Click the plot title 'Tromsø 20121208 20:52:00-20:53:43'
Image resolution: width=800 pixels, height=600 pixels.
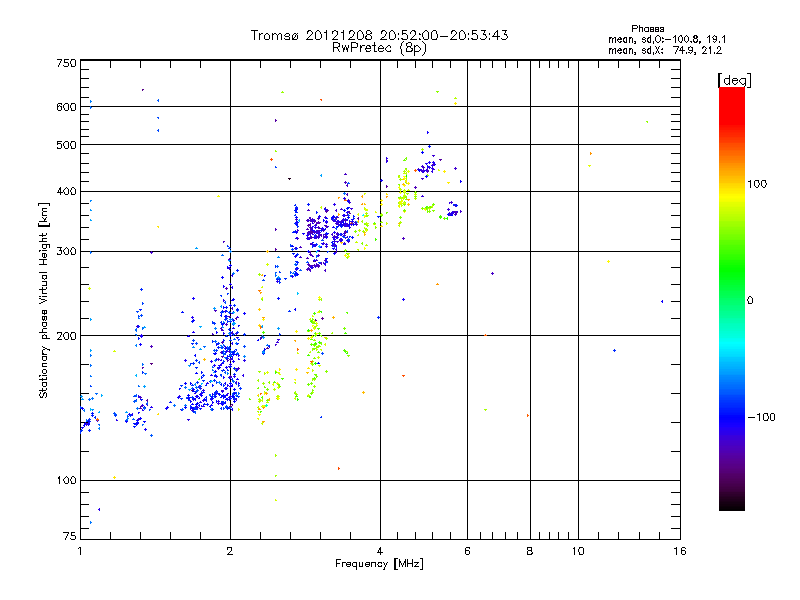pos(379,35)
